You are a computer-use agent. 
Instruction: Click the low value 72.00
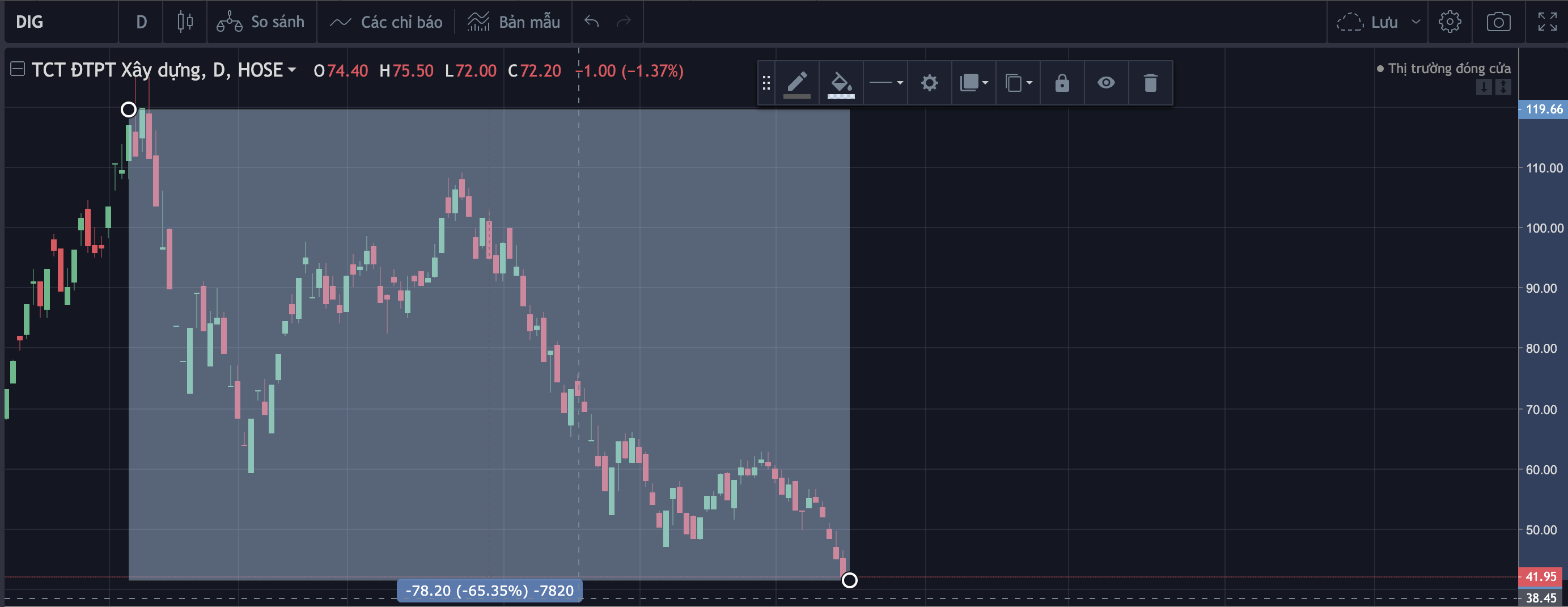476,70
